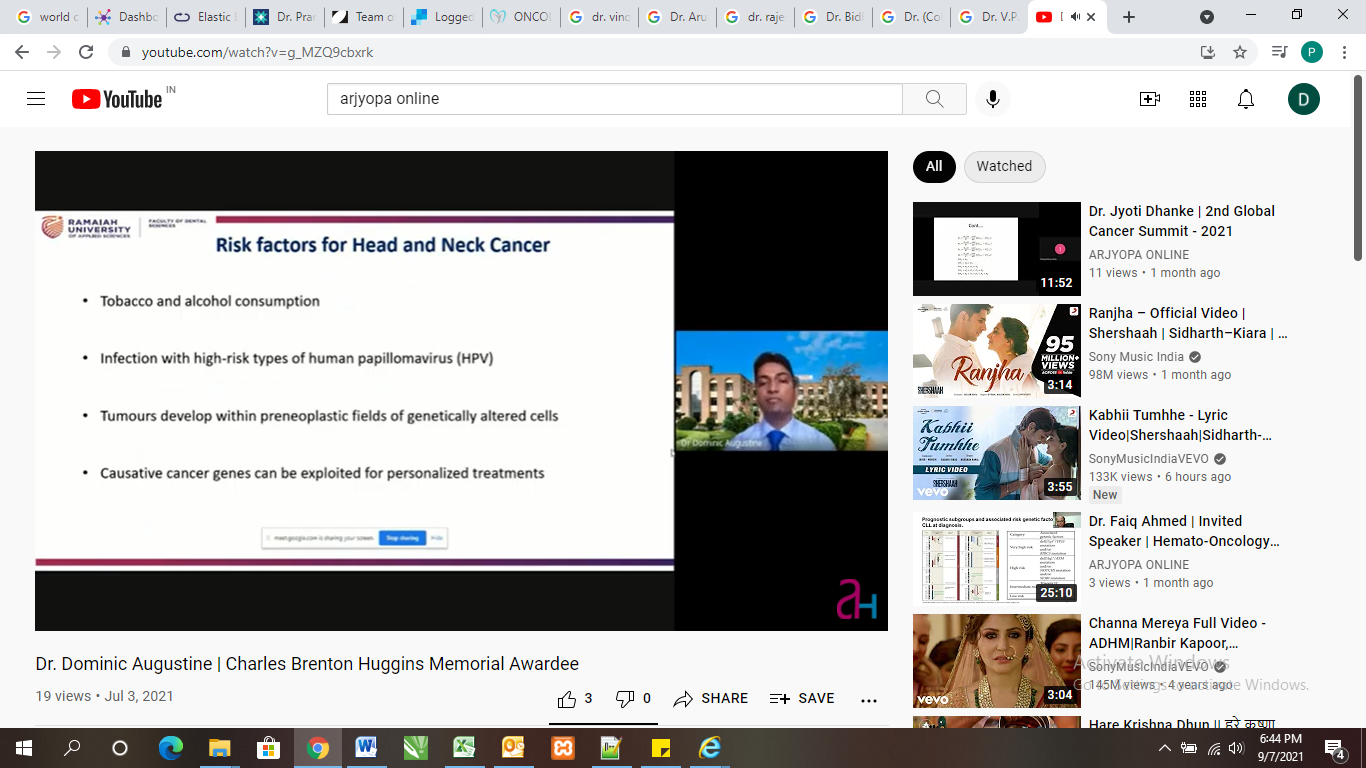This screenshot has height=768, width=1366.
Task: Switch to the ONCO browser tab
Action: 520,17
